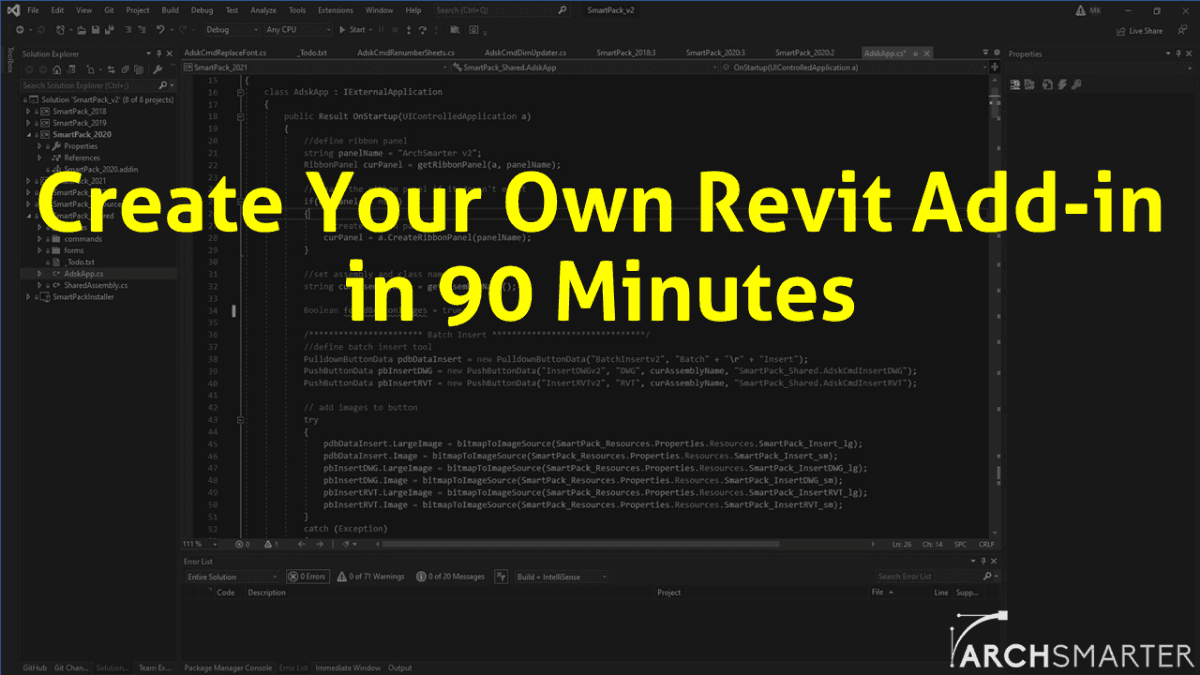Image resolution: width=1200 pixels, height=675 pixels.
Task: Toggle the 0 of 20 Messages filter
Action: click(450, 577)
